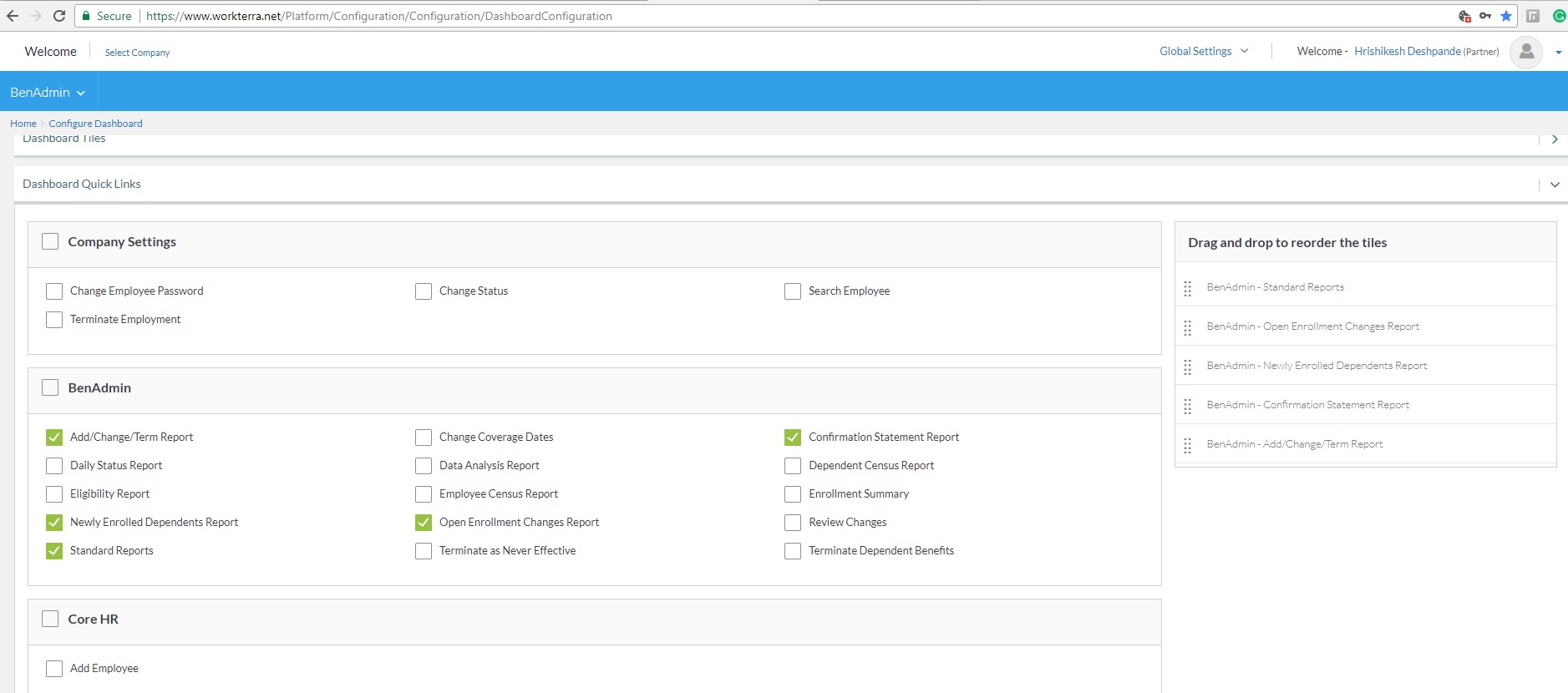This screenshot has height=693, width=1568.
Task: Check the BenAdmin group checkbox
Action: [x=50, y=387]
